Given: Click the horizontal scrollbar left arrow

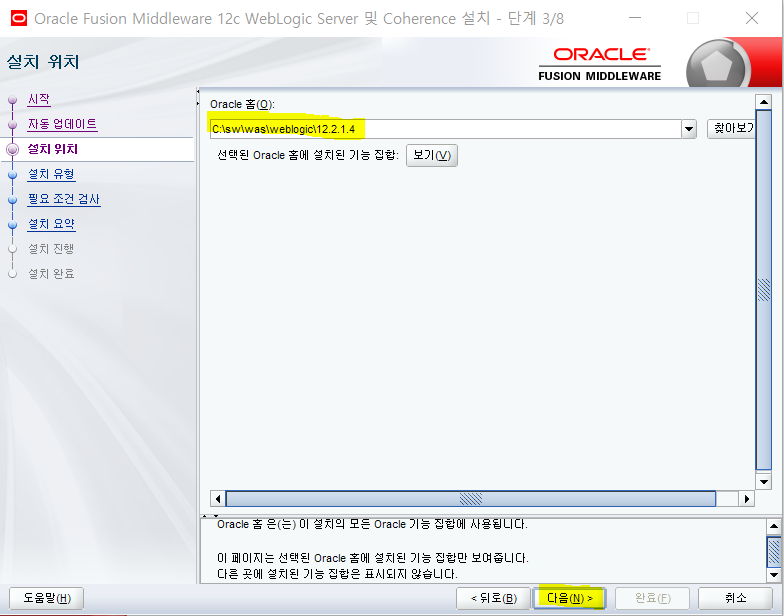Looking at the screenshot, I should (x=218, y=498).
